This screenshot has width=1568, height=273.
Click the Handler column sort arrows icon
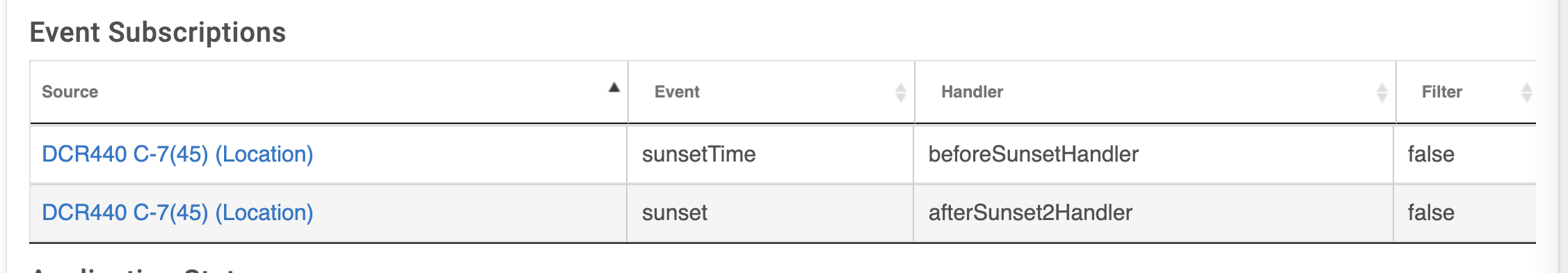(1382, 92)
